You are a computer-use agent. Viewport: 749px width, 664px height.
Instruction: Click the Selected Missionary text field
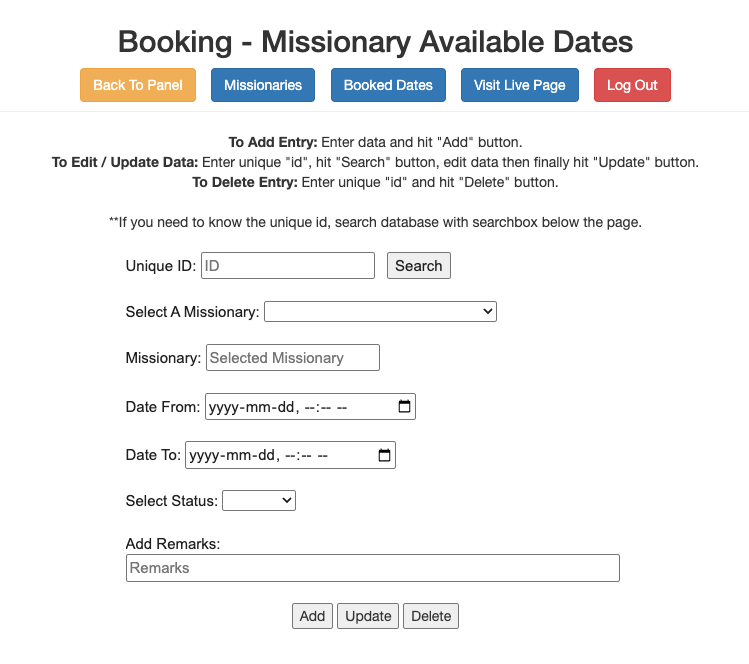[x=293, y=358]
